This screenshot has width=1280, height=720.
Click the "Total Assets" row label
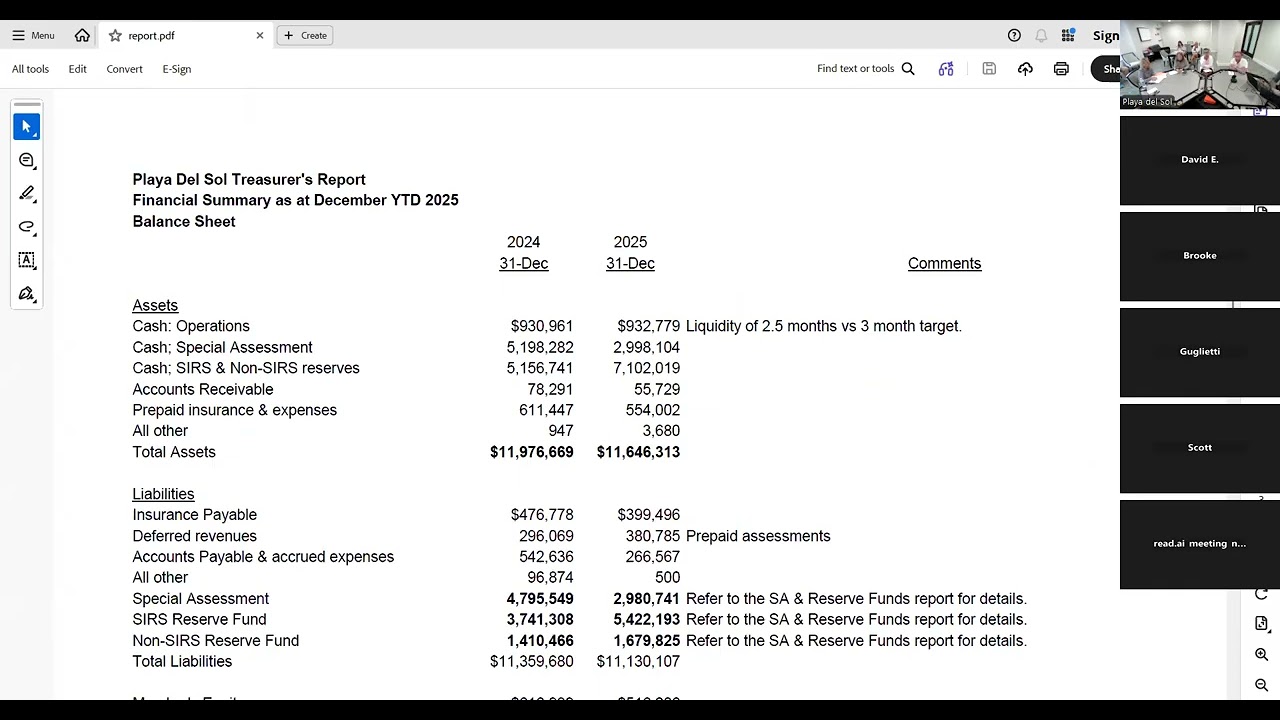point(174,452)
